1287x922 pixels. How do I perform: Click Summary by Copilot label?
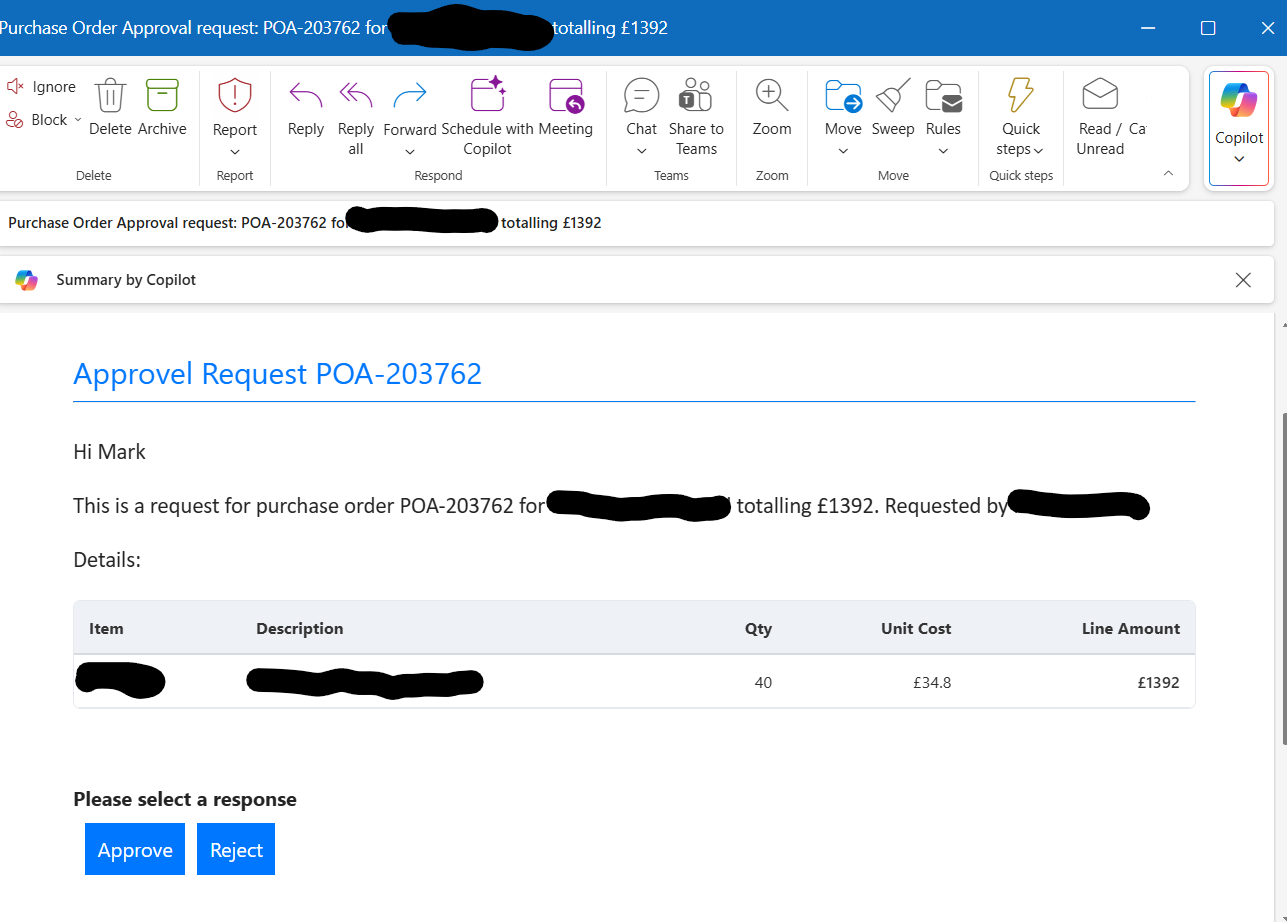coord(126,280)
